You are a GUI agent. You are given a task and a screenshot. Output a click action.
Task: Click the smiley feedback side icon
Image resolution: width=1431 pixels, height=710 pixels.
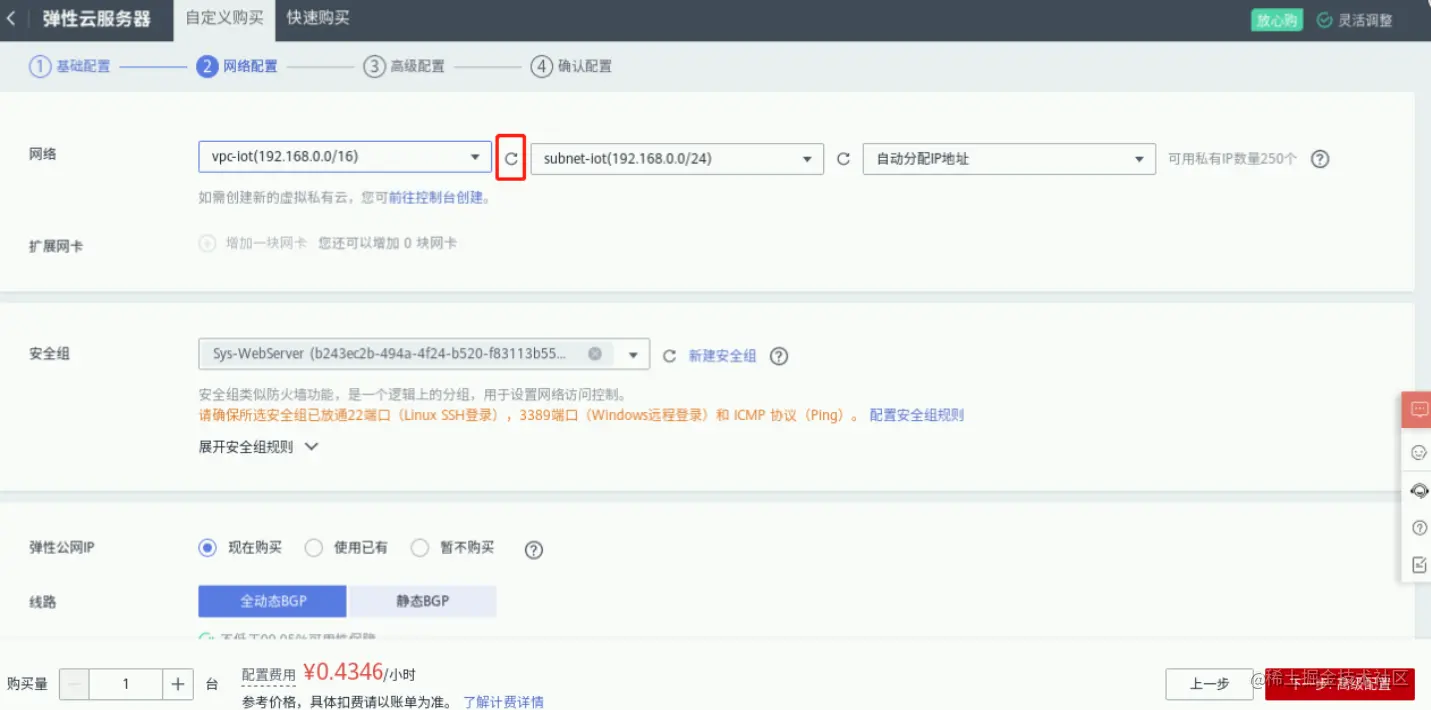click(x=1419, y=452)
